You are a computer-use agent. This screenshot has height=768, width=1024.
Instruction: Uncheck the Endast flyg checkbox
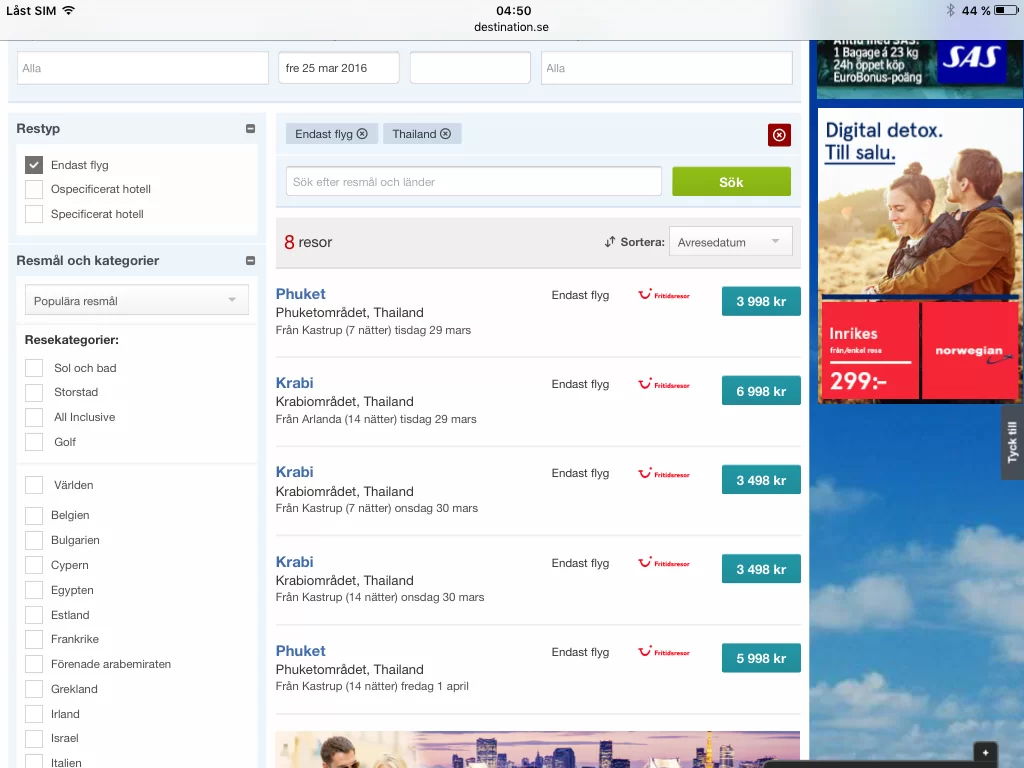pos(34,165)
